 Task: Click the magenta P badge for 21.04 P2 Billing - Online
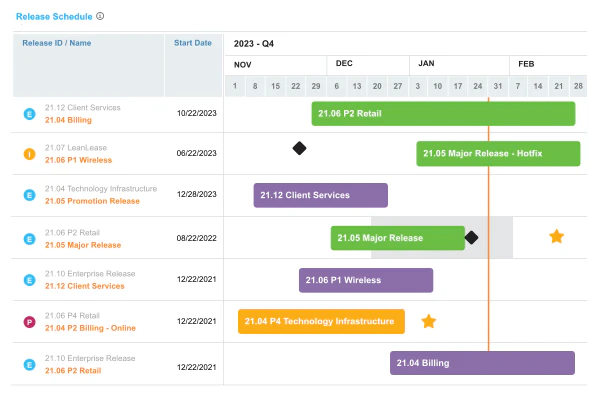coord(29,322)
